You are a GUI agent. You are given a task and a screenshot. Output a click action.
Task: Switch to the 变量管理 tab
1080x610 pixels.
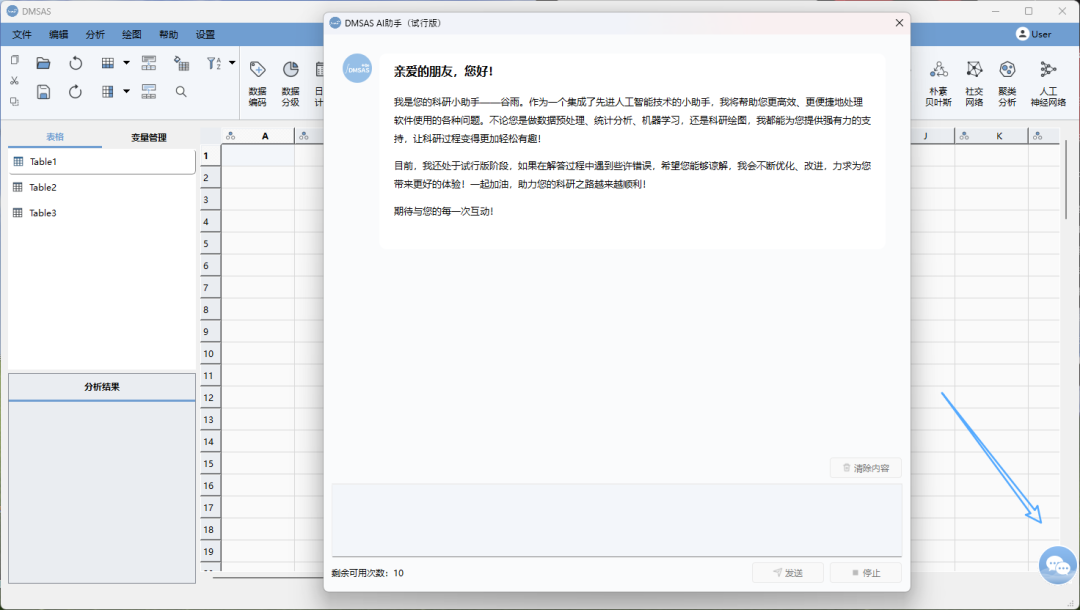click(x=149, y=137)
